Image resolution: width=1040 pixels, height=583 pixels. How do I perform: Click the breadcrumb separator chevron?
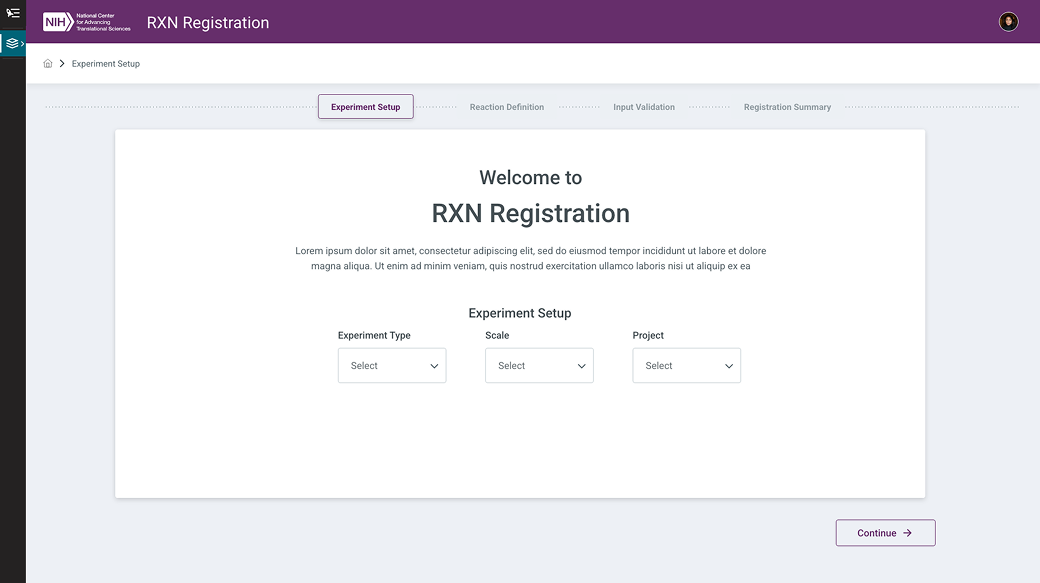(62, 64)
